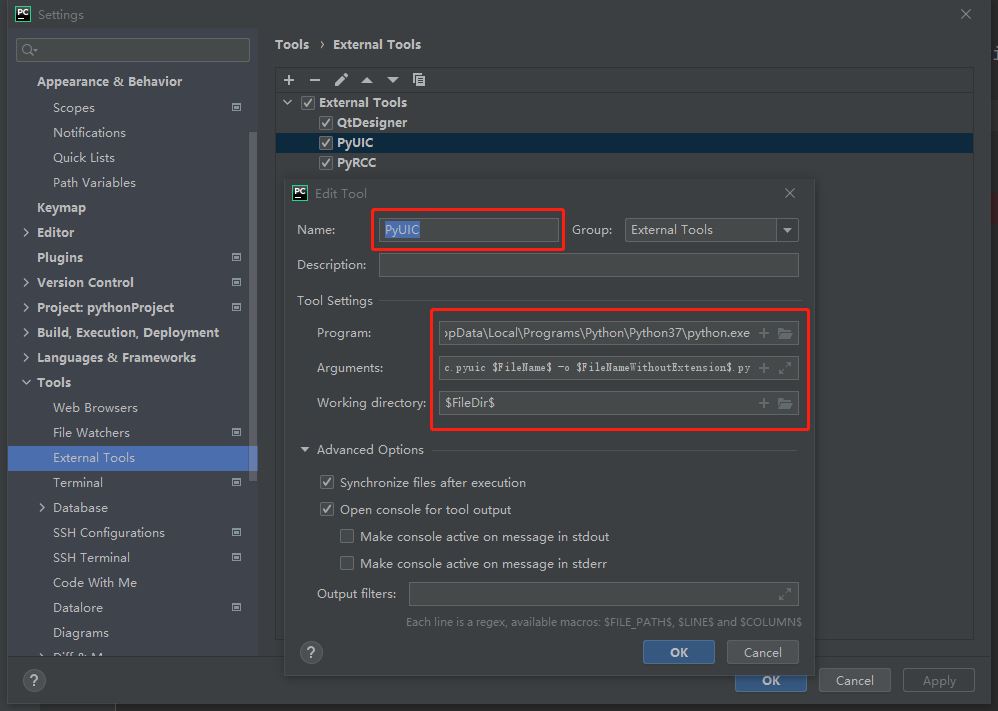Open help for the Settings window
This screenshot has height=711, width=998.
(x=34, y=680)
